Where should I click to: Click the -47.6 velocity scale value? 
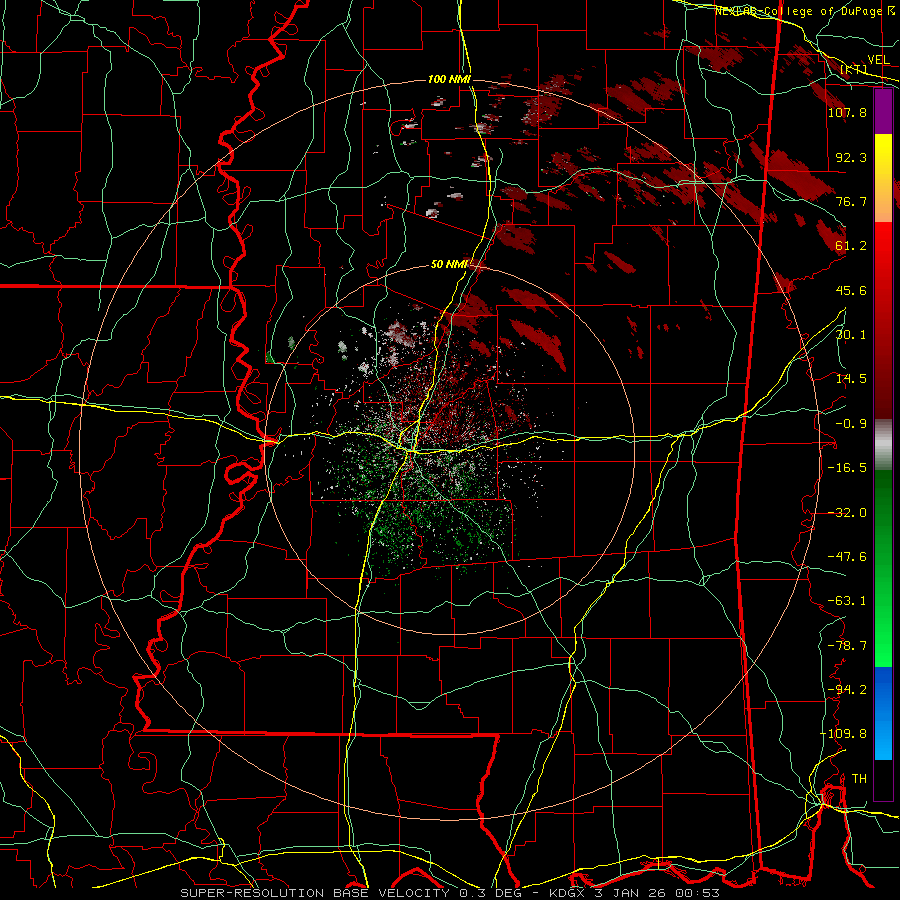[x=847, y=557]
